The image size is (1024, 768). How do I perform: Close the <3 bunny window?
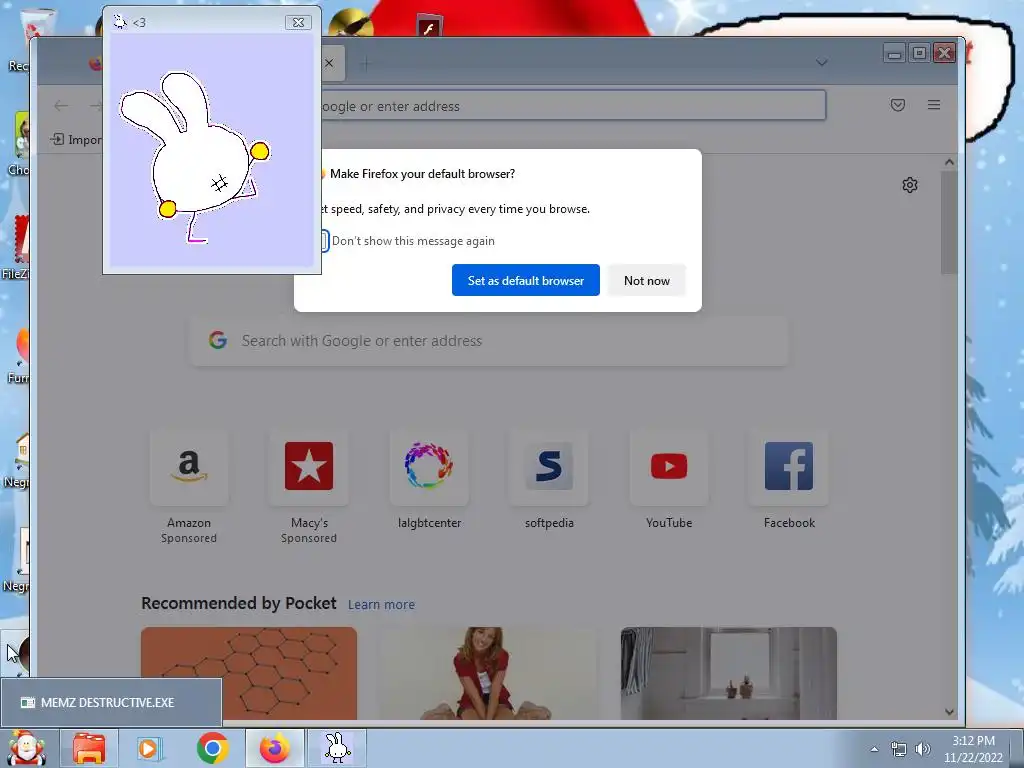click(x=298, y=22)
